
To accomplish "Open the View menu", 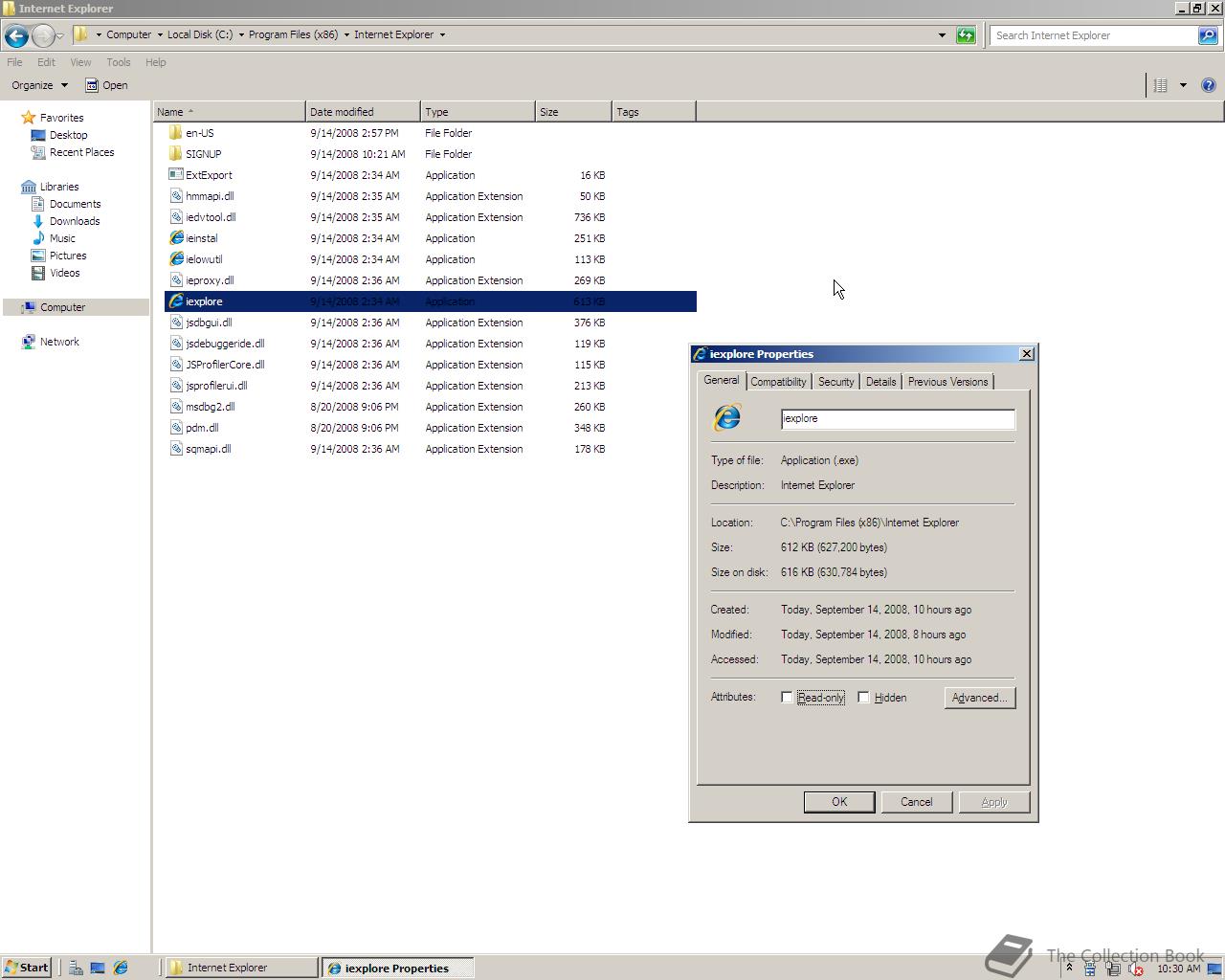I will pos(80,62).
